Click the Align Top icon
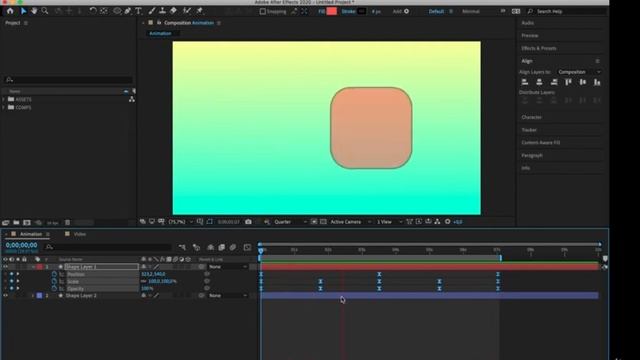Viewport: 640px width, 360px height. click(x=568, y=82)
